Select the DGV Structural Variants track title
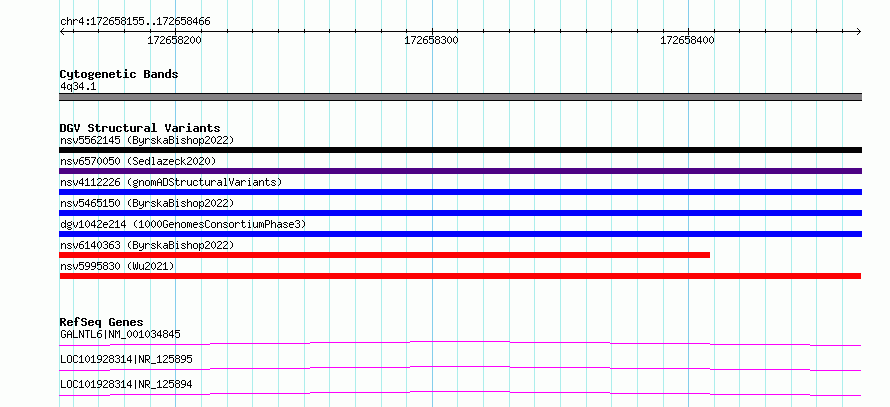This screenshot has width=890, height=407. [140, 128]
